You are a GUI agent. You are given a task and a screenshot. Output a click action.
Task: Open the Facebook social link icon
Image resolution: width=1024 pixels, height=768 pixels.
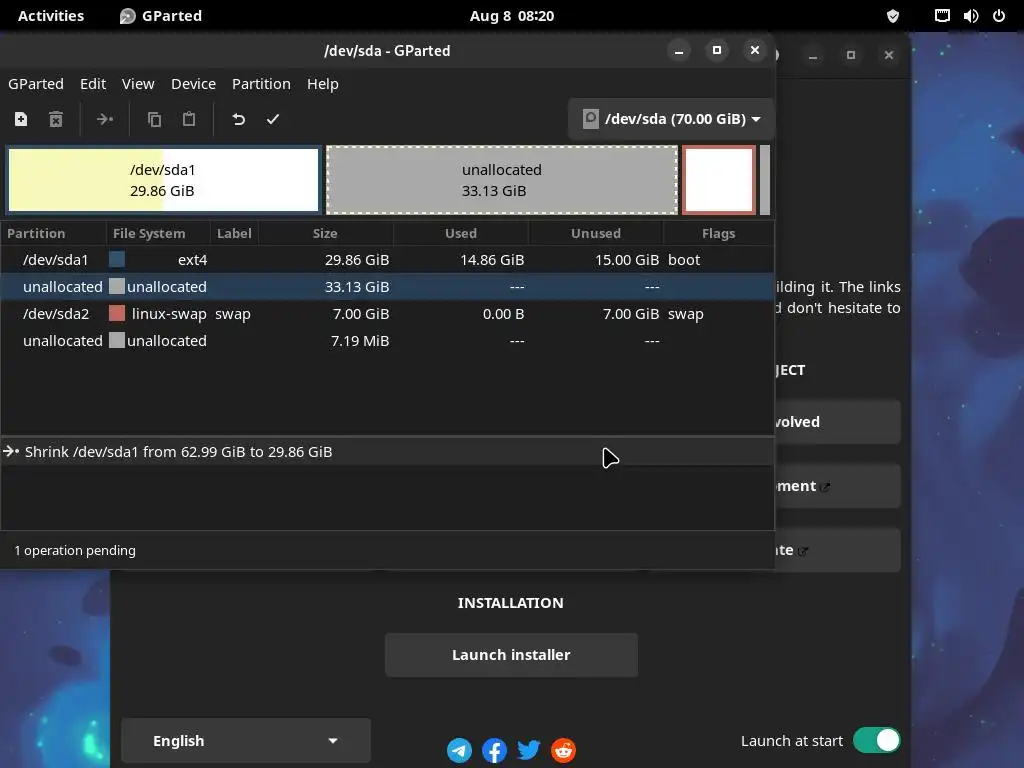(x=494, y=750)
